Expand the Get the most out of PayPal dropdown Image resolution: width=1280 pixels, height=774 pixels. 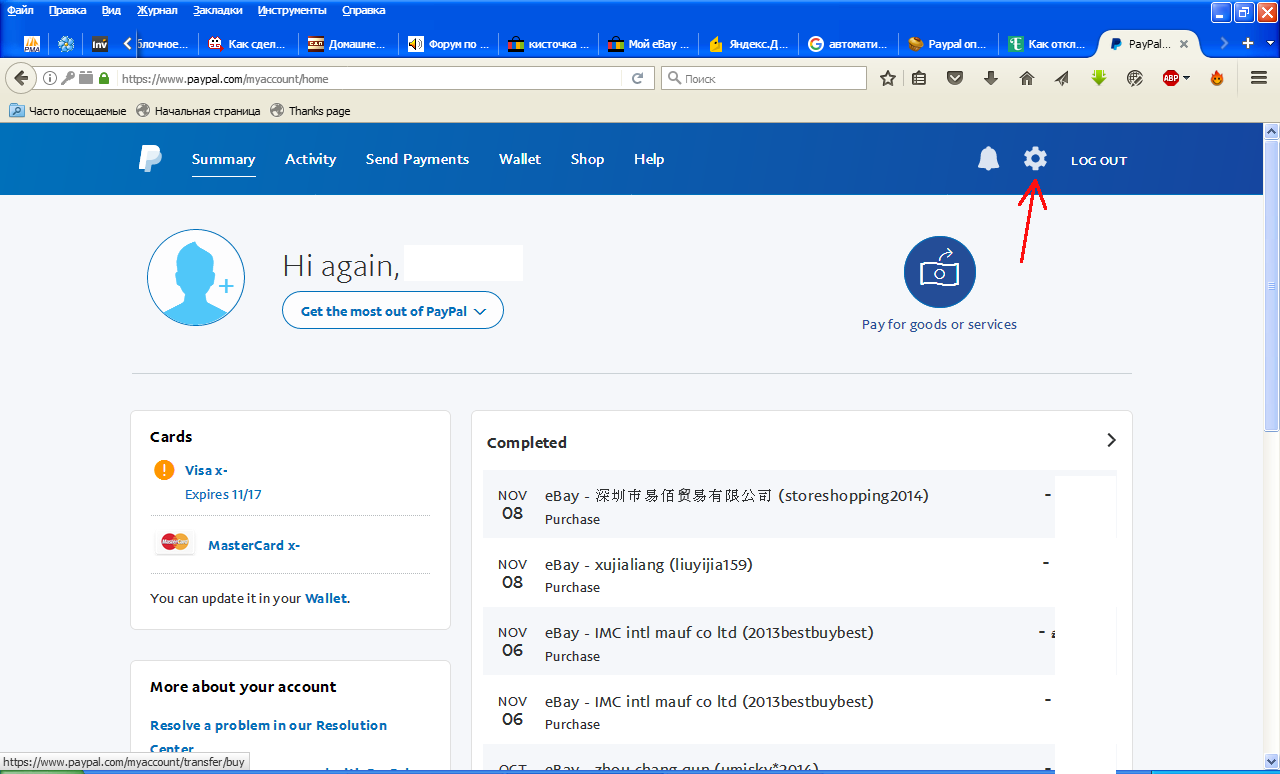393,311
